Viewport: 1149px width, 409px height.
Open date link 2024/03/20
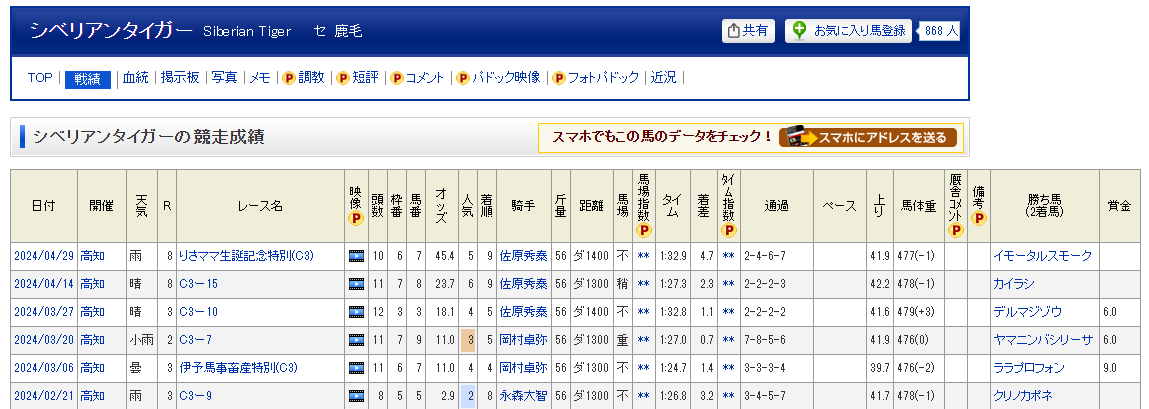[x=44, y=339]
